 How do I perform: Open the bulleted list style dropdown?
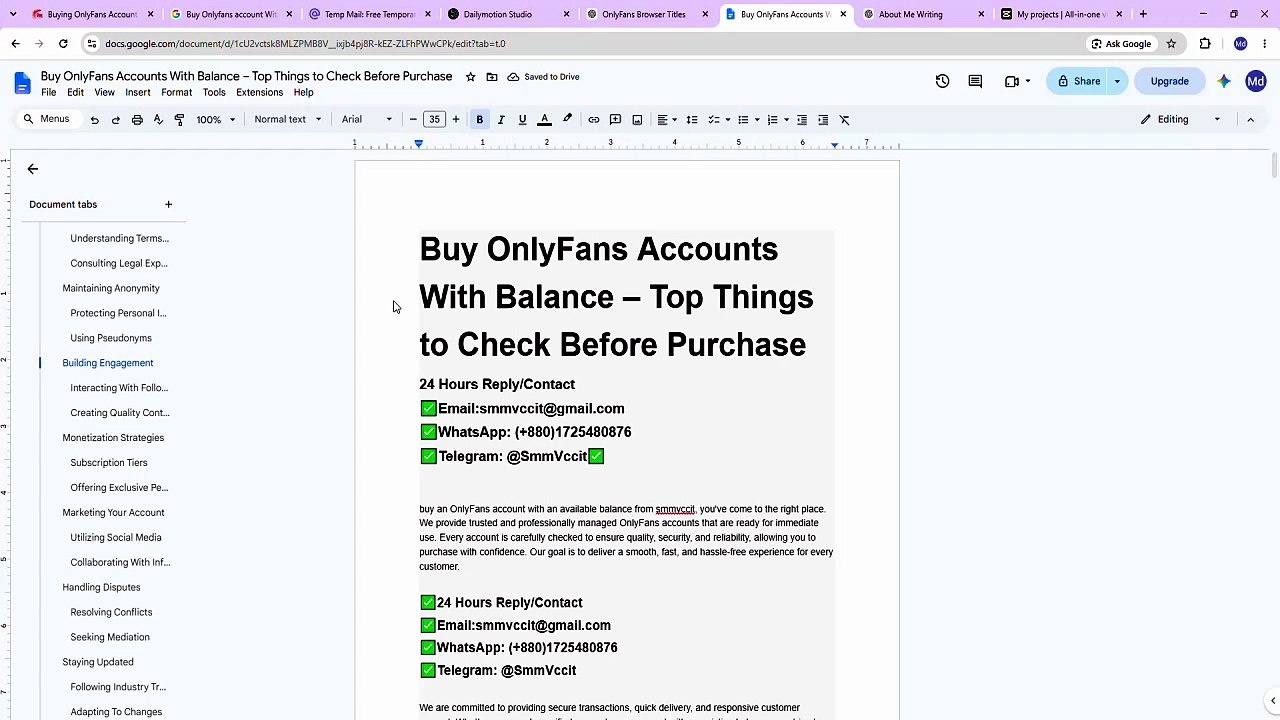(757, 120)
